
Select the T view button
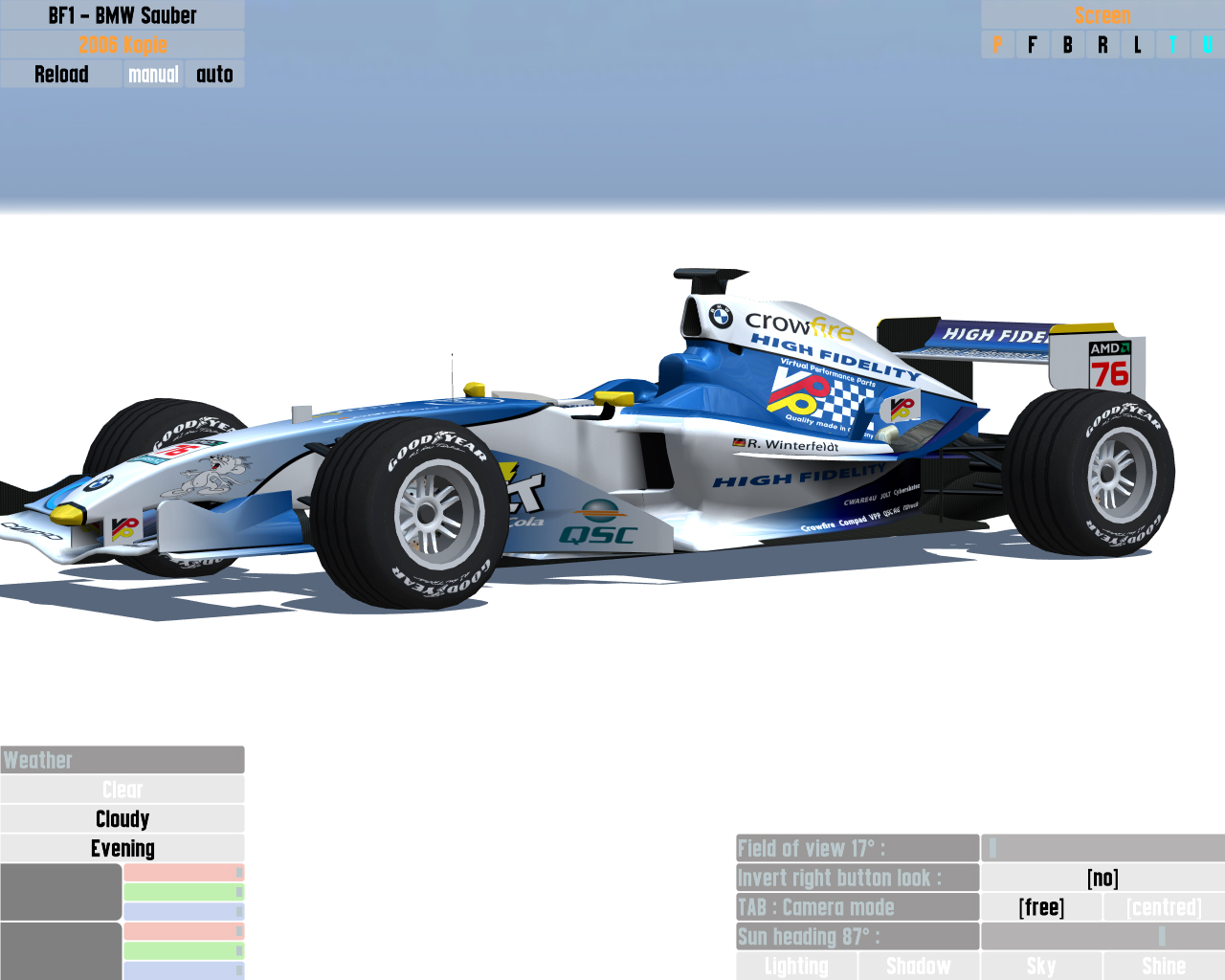click(1172, 45)
